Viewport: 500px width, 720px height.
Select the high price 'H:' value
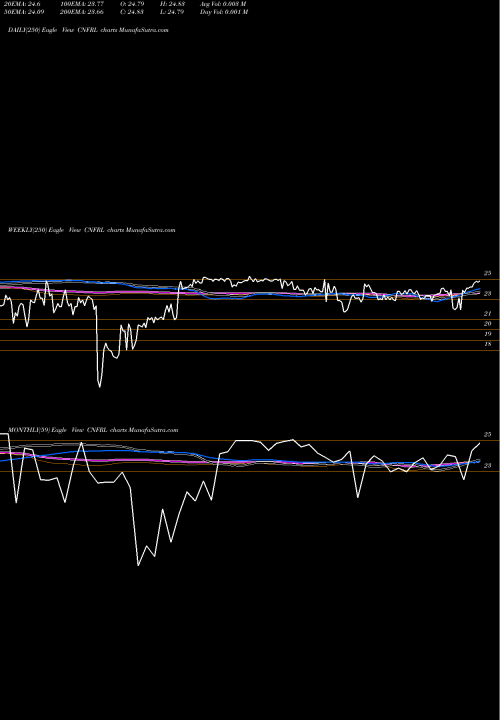[173, 4]
